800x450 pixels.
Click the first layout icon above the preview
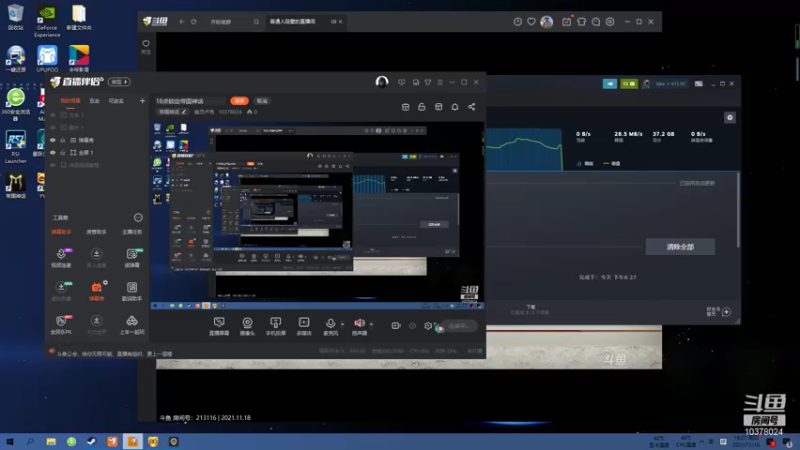(x=405, y=107)
